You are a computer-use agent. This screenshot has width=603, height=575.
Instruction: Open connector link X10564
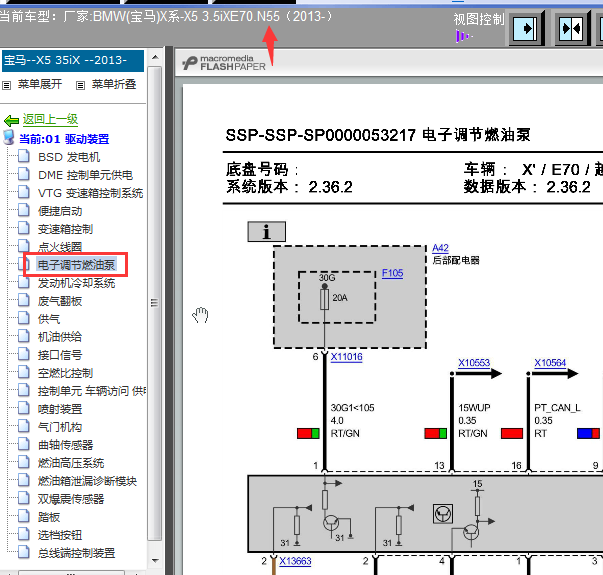pyautogui.click(x=550, y=363)
